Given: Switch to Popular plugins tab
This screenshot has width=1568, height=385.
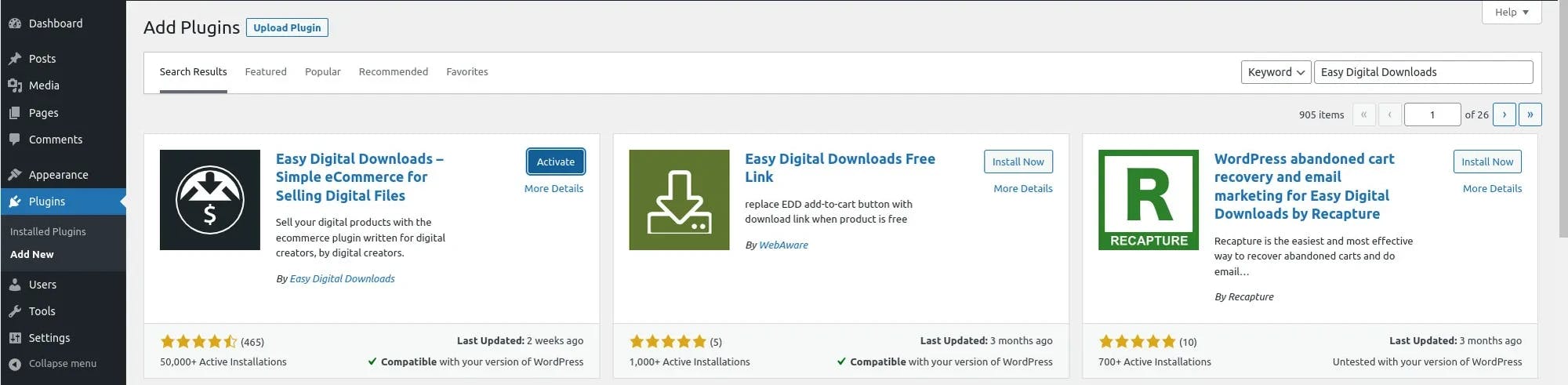Looking at the screenshot, I should click(323, 72).
